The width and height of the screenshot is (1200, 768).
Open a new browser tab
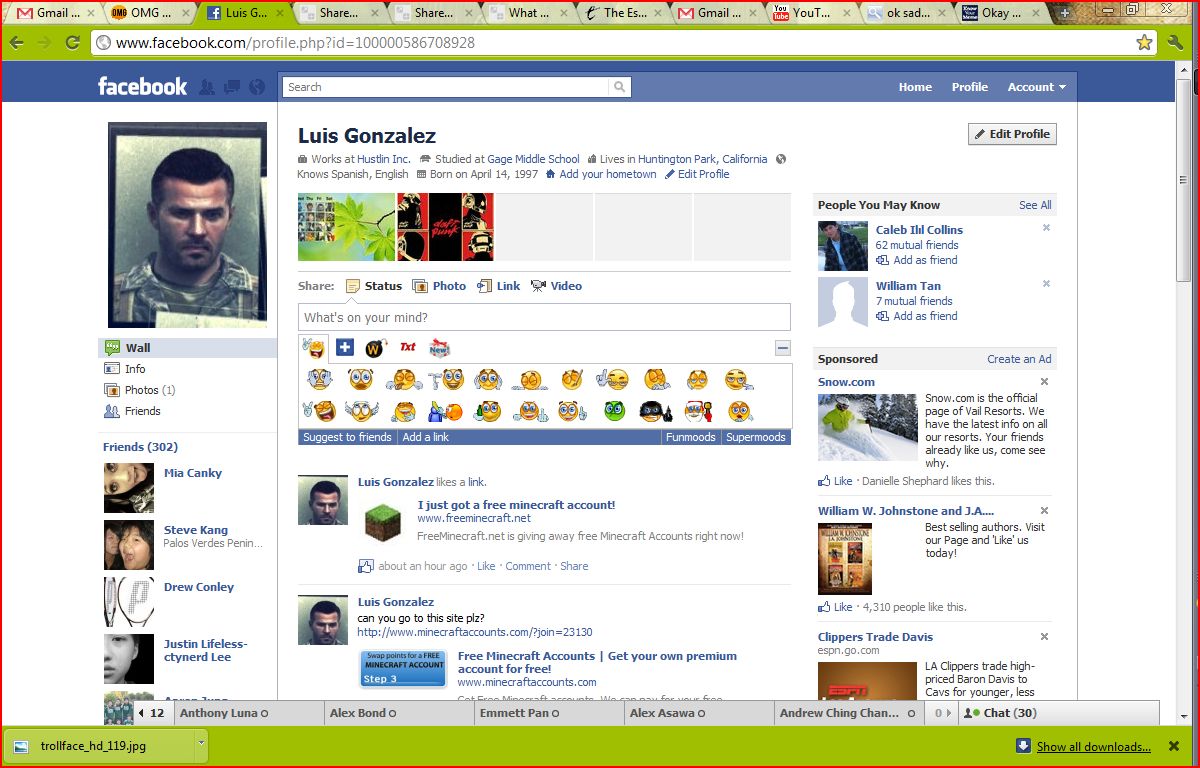1066,13
